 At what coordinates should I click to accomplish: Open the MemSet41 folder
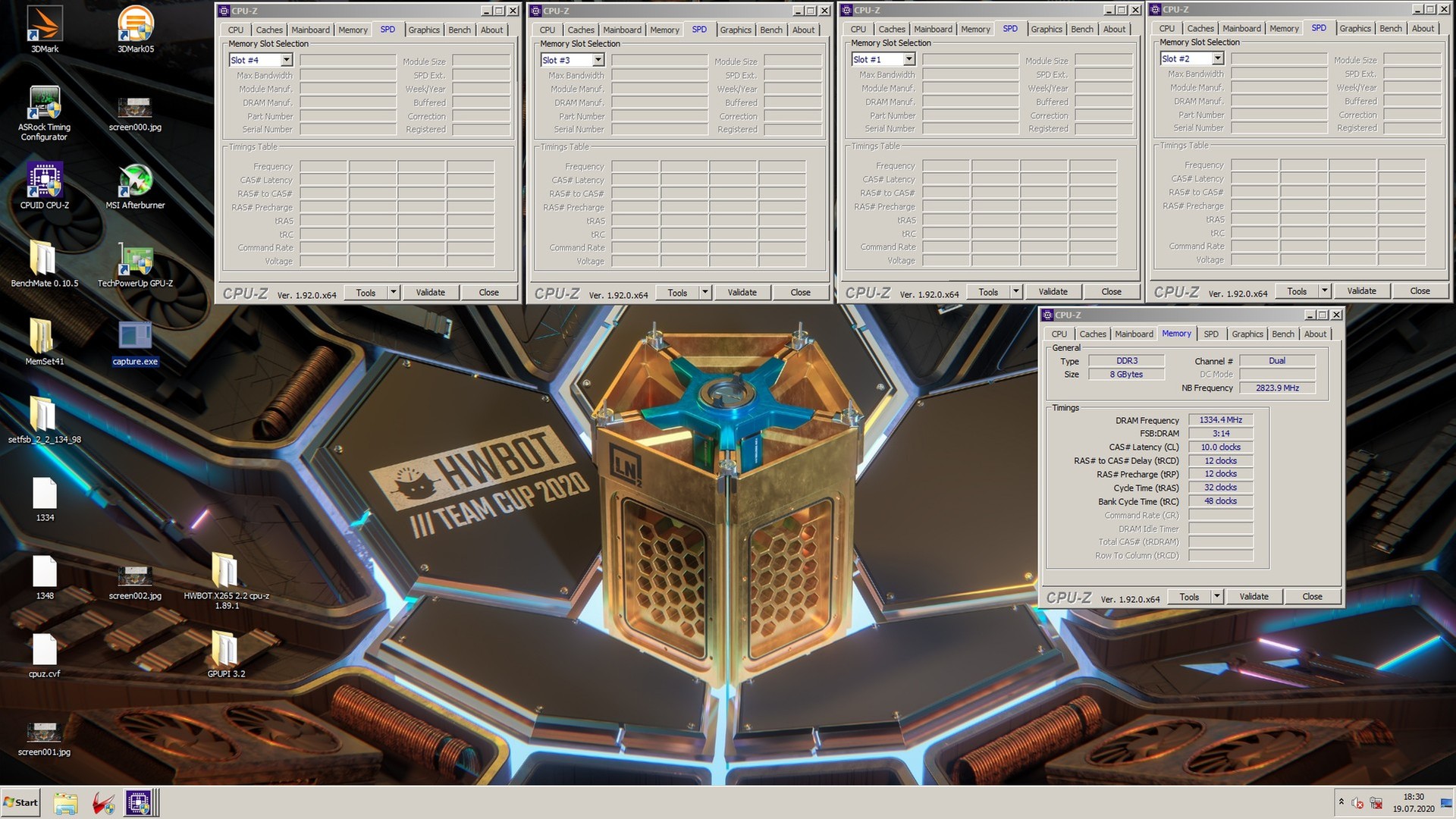tap(45, 341)
